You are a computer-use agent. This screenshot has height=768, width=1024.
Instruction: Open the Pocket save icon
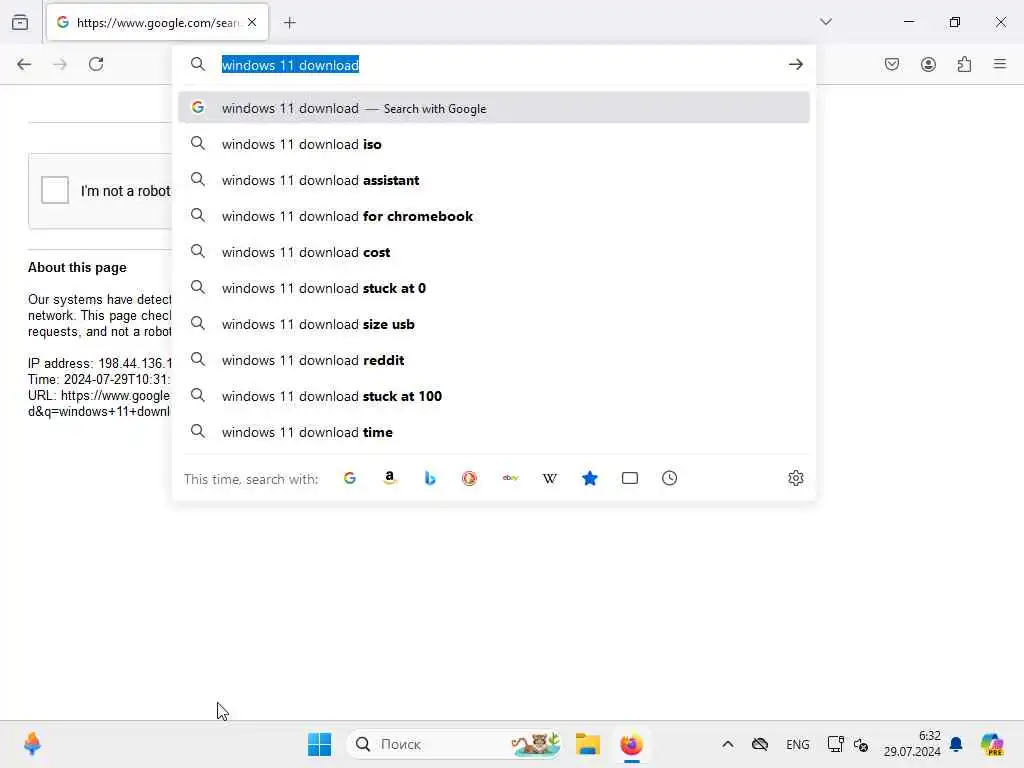pos(892,64)
